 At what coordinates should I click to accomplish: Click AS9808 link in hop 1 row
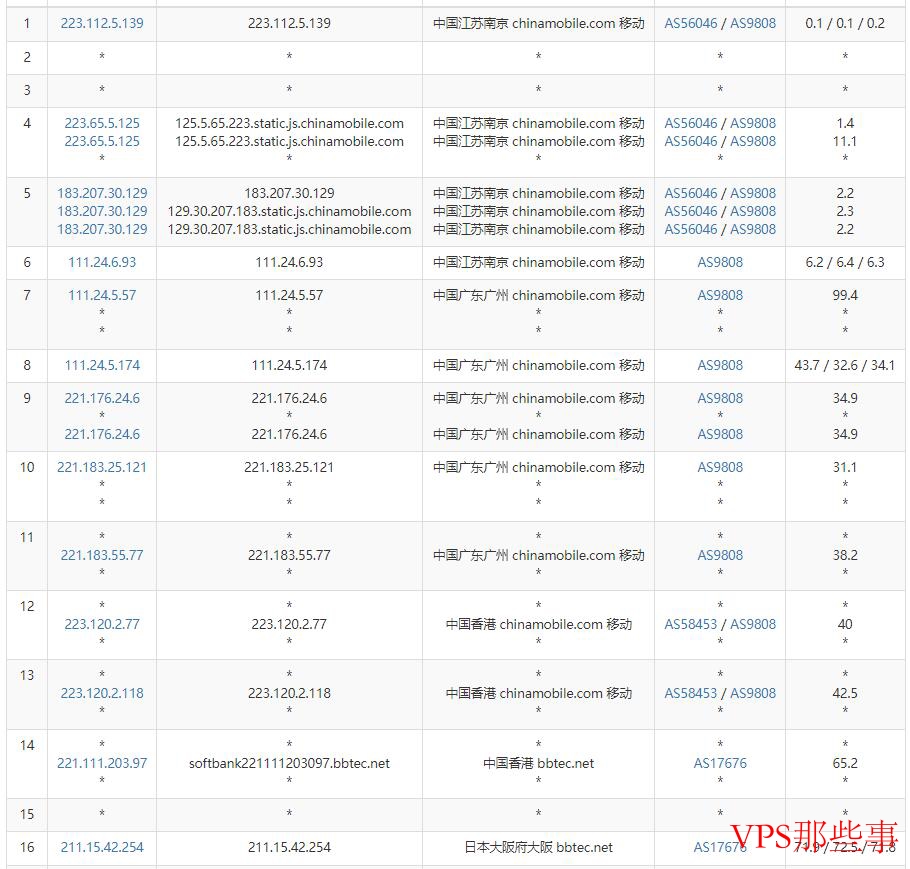point(753,23)
